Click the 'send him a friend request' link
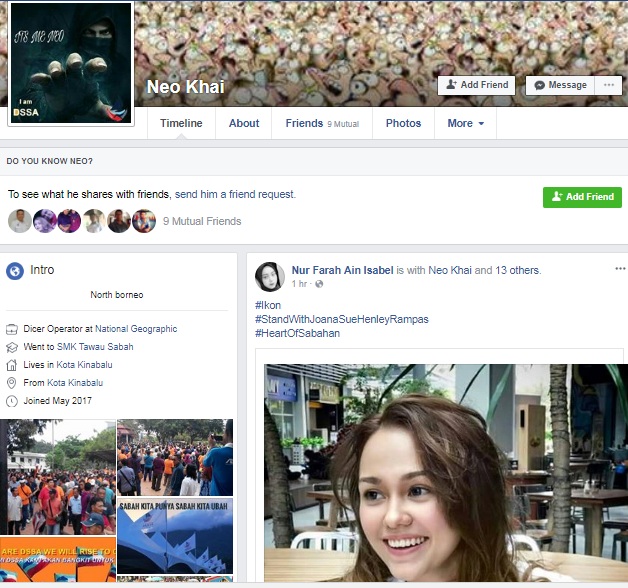Viewport: 628px width, 588px height. (235, 194)
